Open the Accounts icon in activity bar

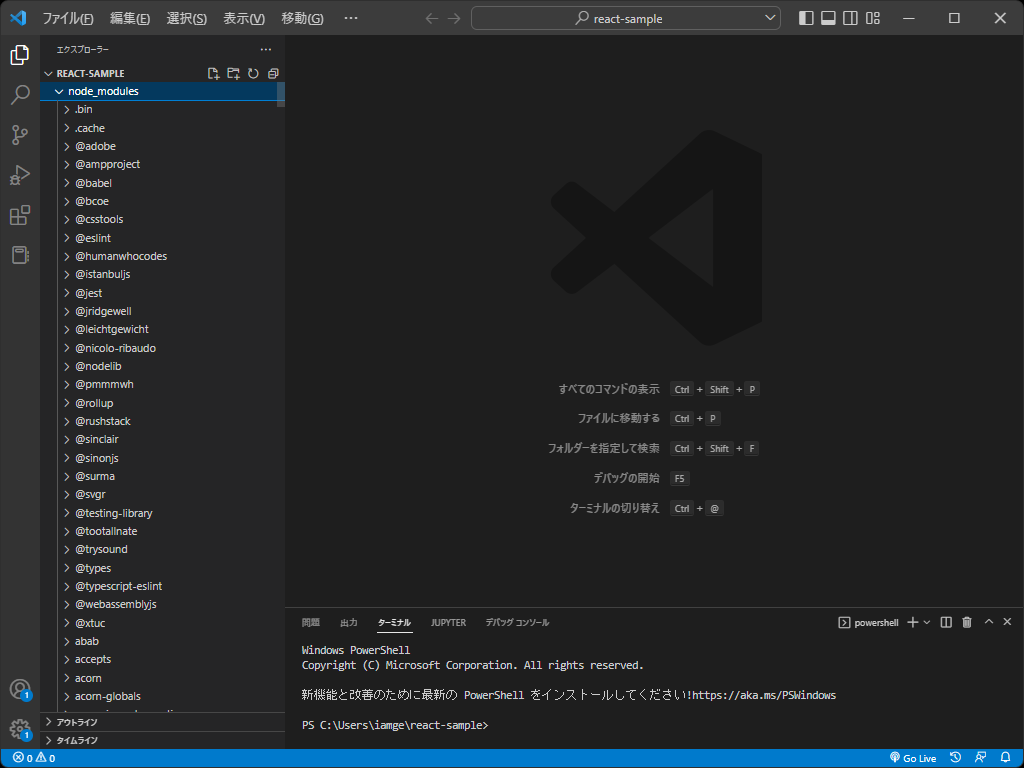pyautogui.click(x=20, y=689)
